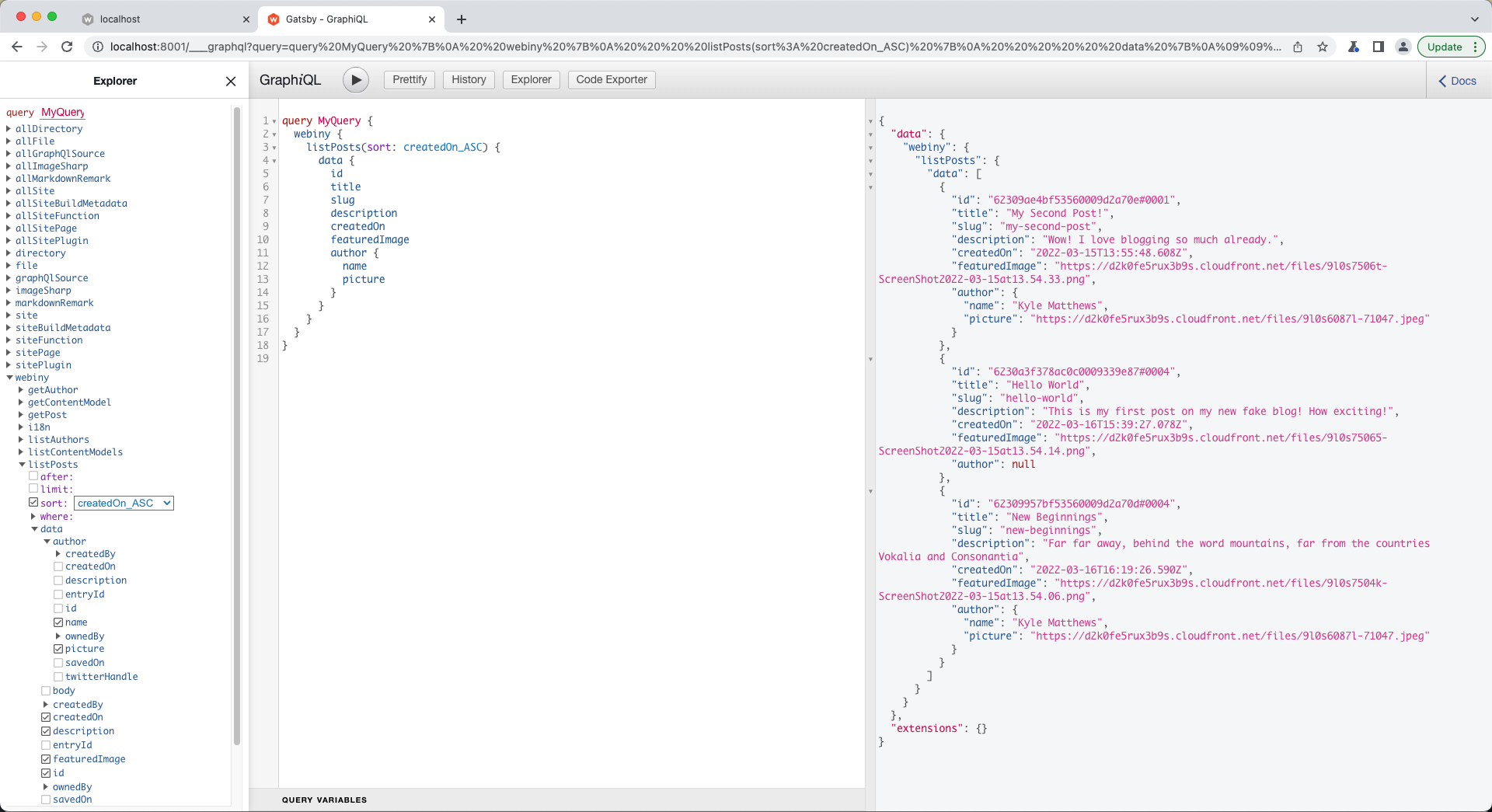This screenshot has height=812, width=1492.
Task: Open the share icon in the address bar
Action: pyautogui.click(x=1297, y=47)
